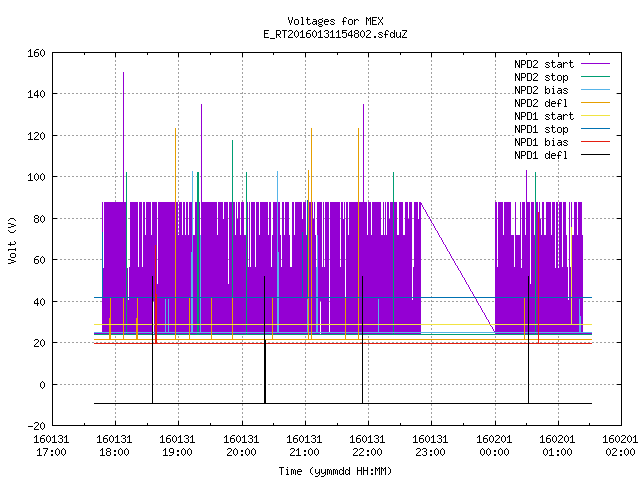Click the purple NPD2 start legend line
This screenshot has height=480, width=640.
click(x=595, y=64)
